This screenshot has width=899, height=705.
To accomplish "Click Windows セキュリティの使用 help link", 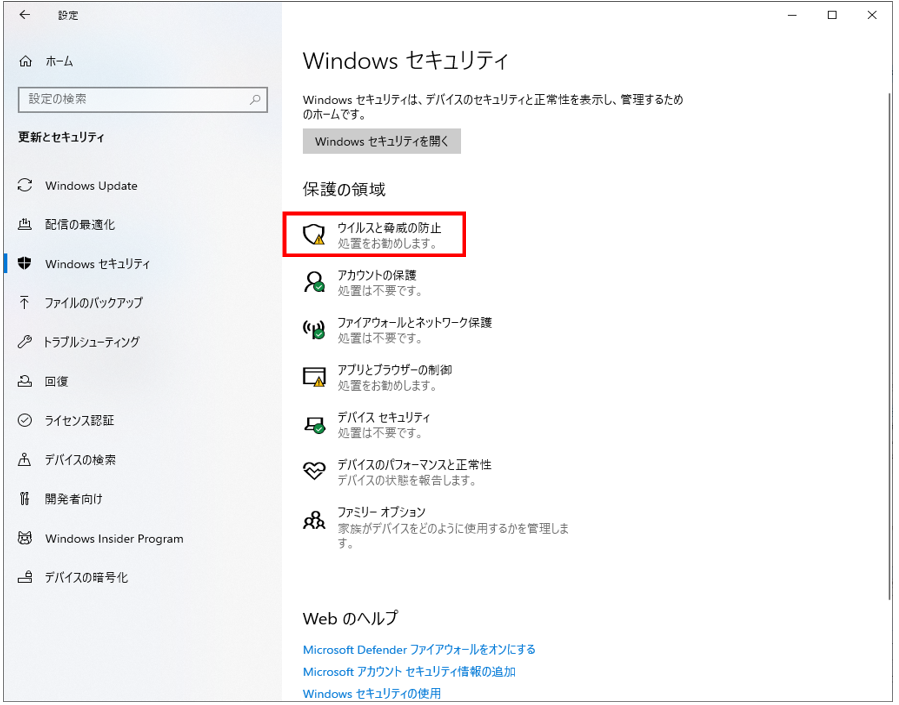I will click(x=372, y=693).
